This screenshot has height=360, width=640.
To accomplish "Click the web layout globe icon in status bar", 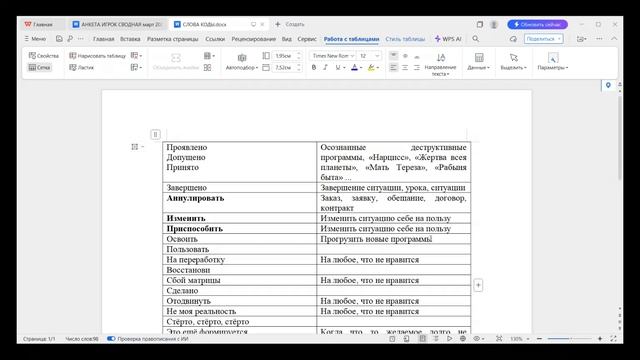I will (463, 339).
